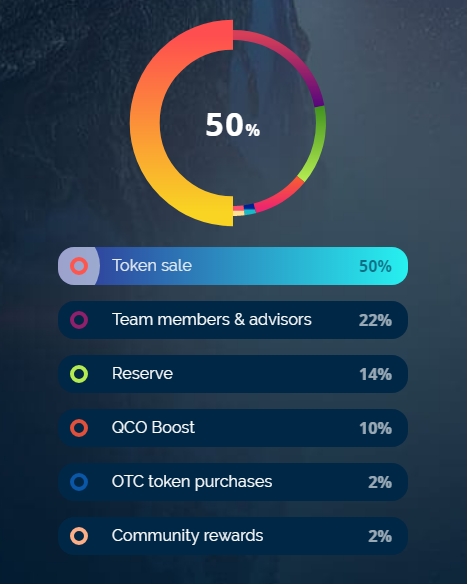467x584 pixels.
Task: Click the 10% value on QCO Boost row
Action: [375, 428]
